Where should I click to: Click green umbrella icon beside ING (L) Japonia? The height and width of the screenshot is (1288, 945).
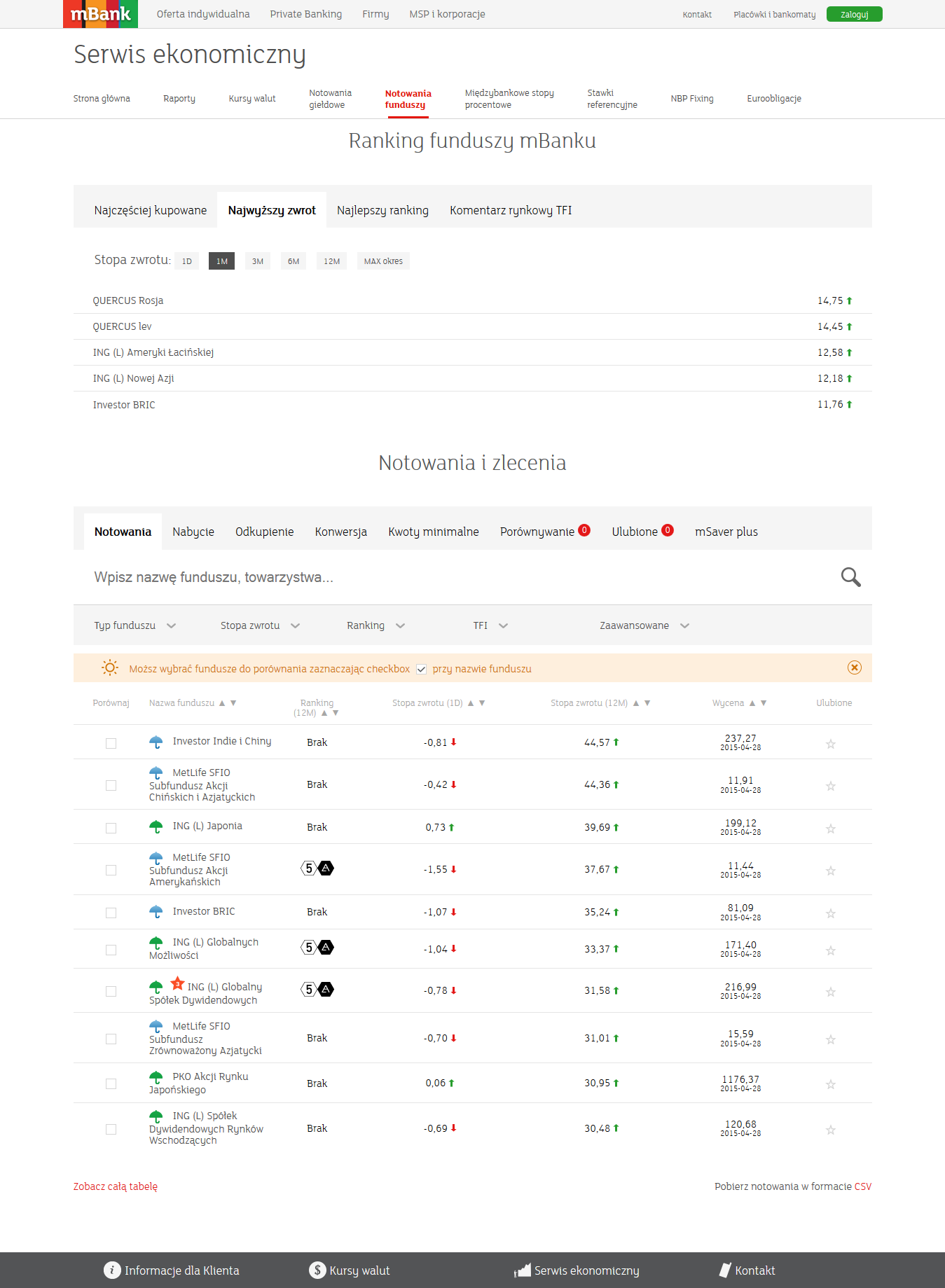click(156, 826)
